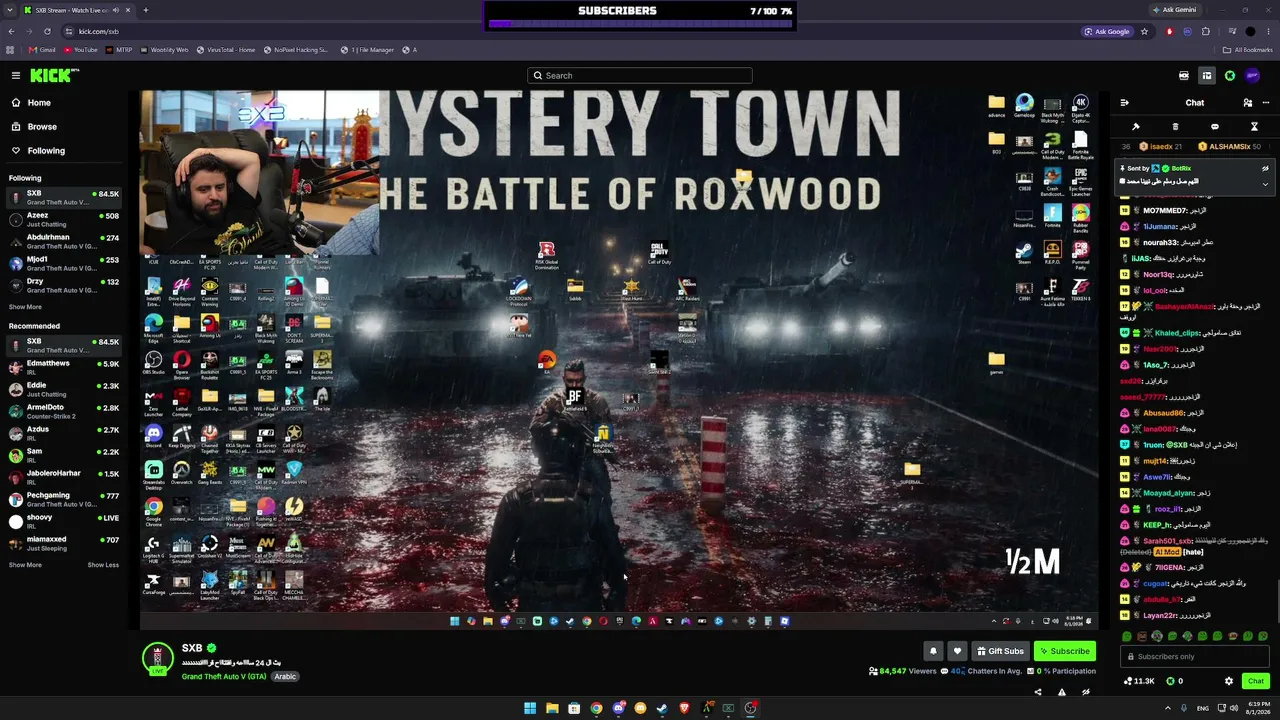Open the Windows Start menu
This screenshot has width=1280, height=720.
pos(530,708)
